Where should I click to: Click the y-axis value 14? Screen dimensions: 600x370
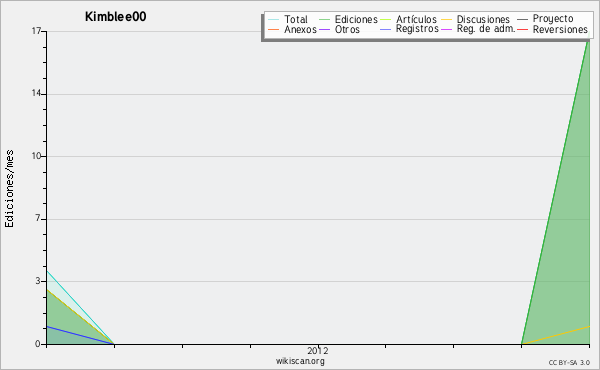point(36,93)
